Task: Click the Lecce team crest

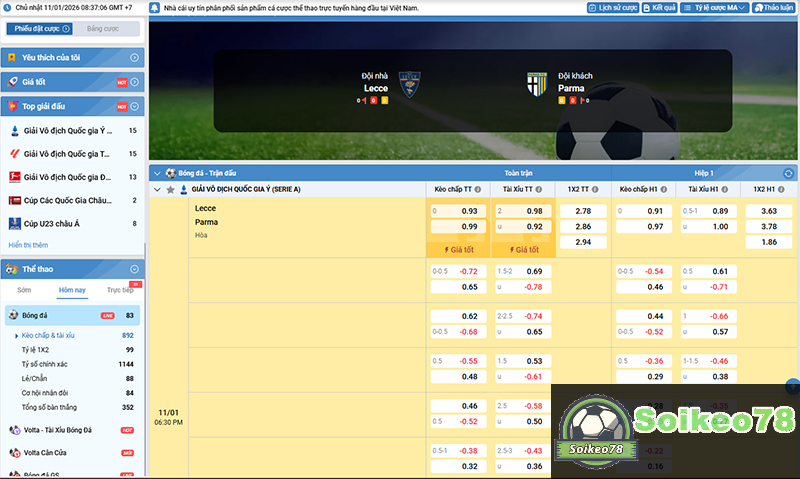Action: click(x=408, y=83)
